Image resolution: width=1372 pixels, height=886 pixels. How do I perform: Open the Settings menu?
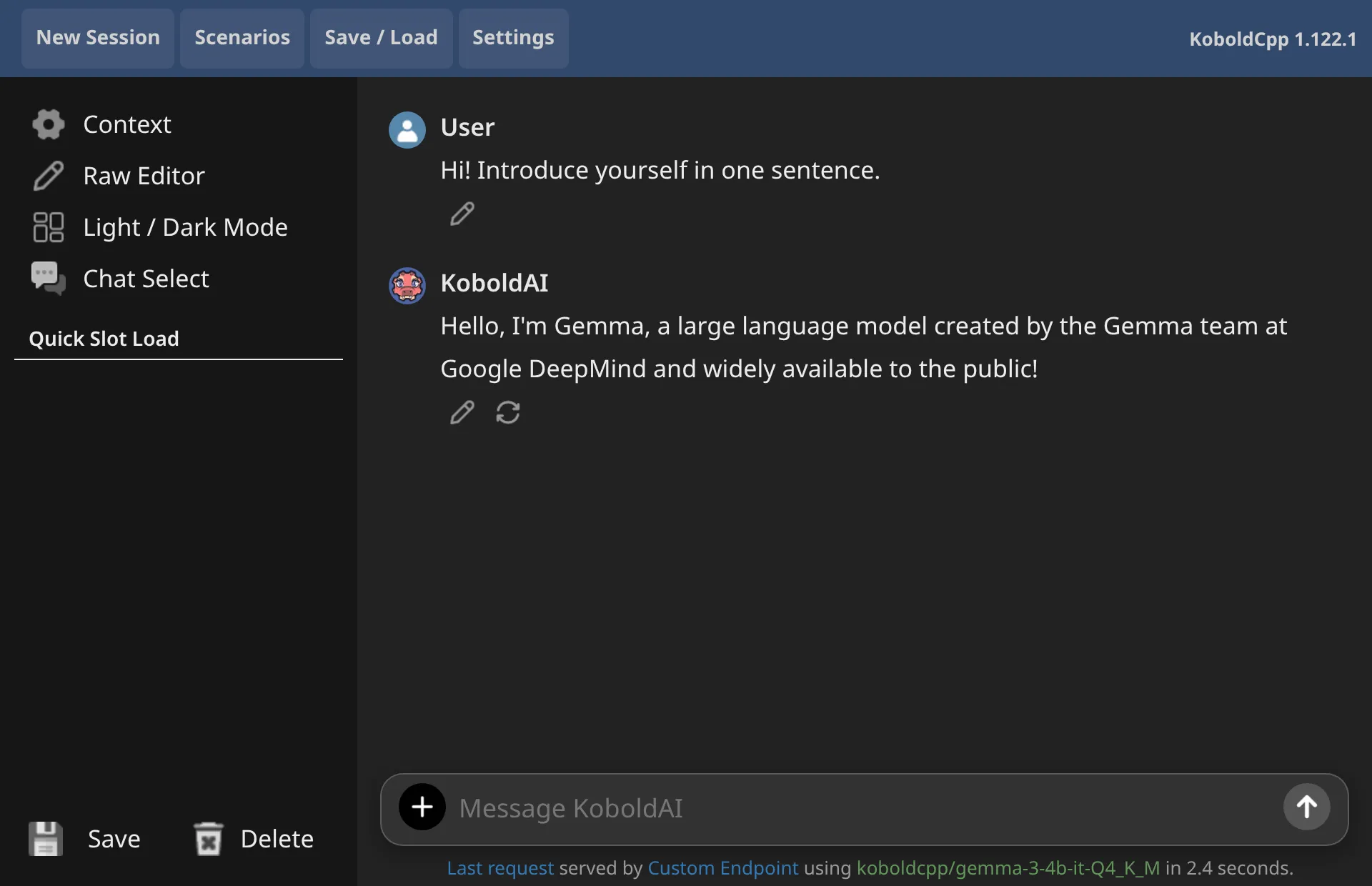click(513, 38)
